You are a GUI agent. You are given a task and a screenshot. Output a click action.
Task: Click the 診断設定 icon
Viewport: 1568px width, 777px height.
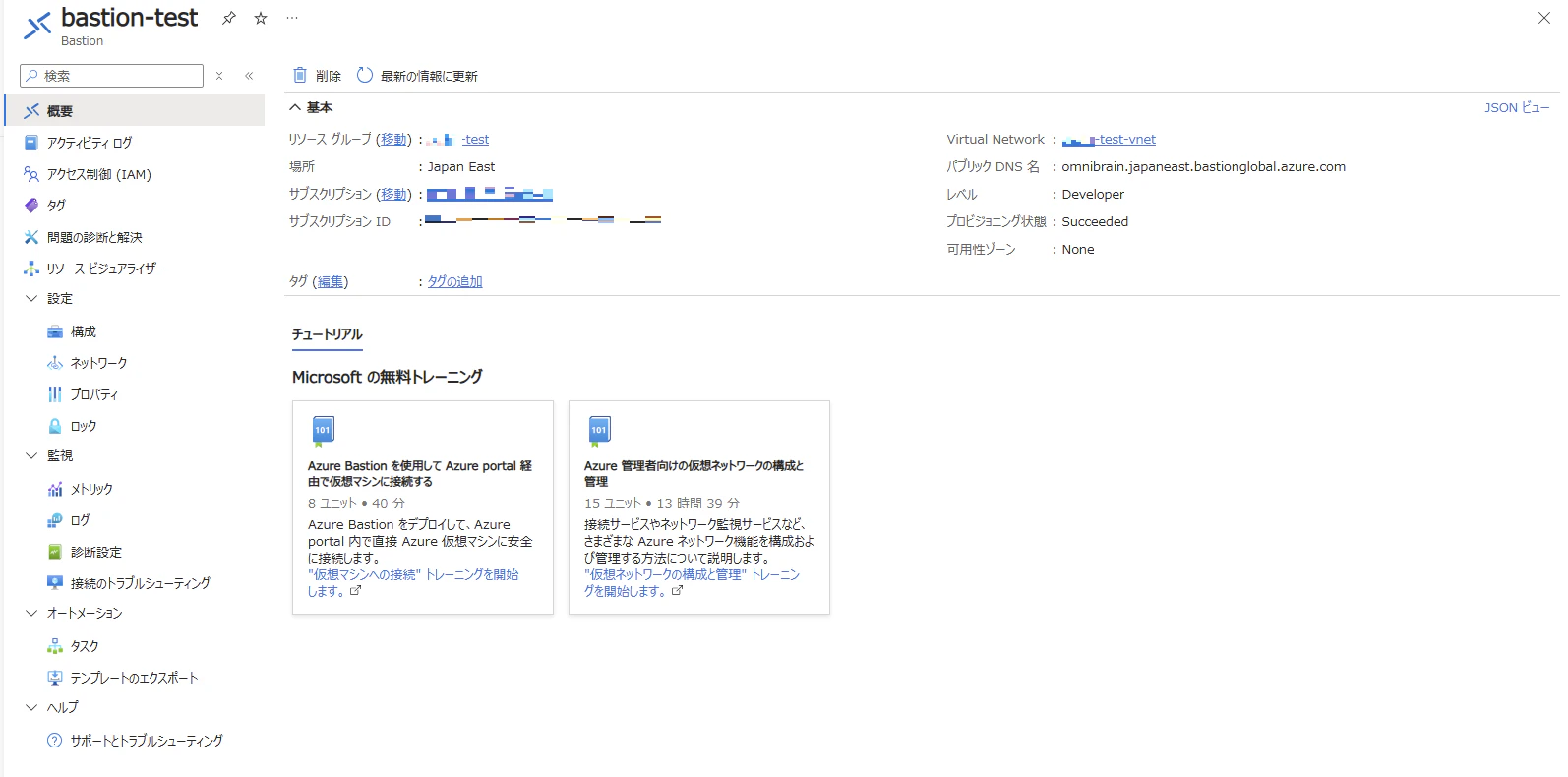[x=55, y=552]
